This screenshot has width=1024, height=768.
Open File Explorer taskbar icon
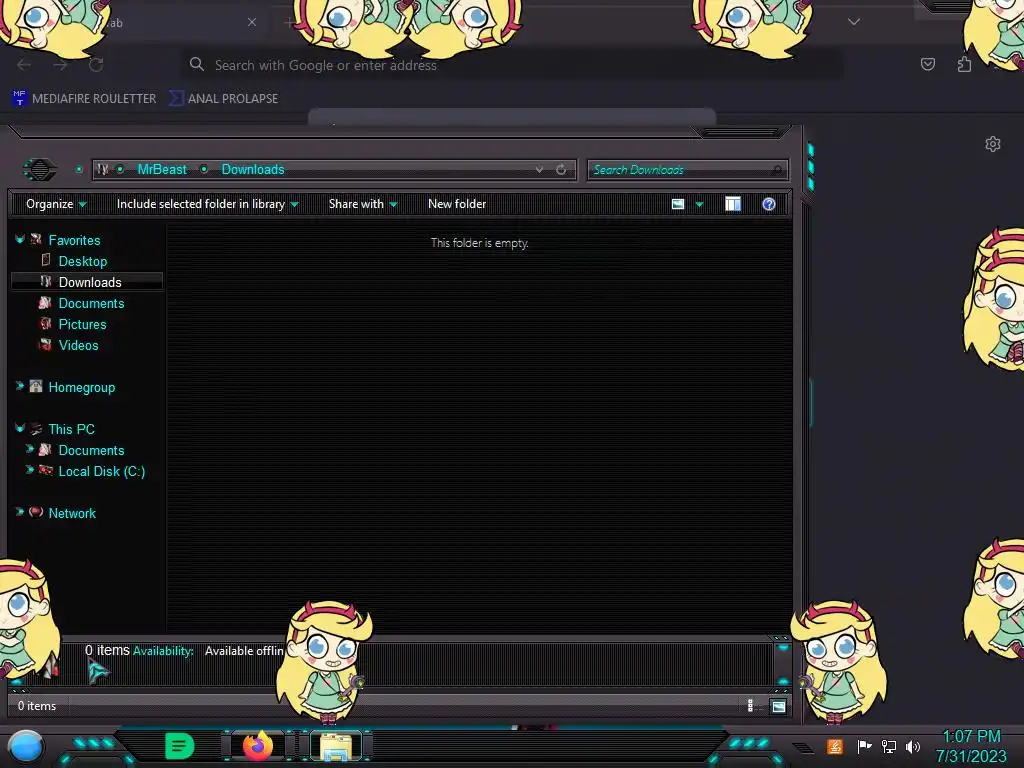(336, 746)
